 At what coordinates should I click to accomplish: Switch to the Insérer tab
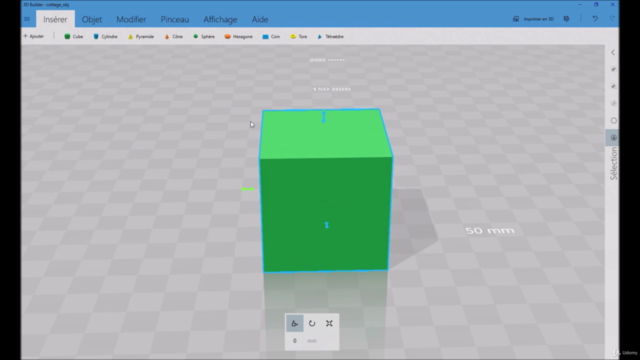pos(55,19)
